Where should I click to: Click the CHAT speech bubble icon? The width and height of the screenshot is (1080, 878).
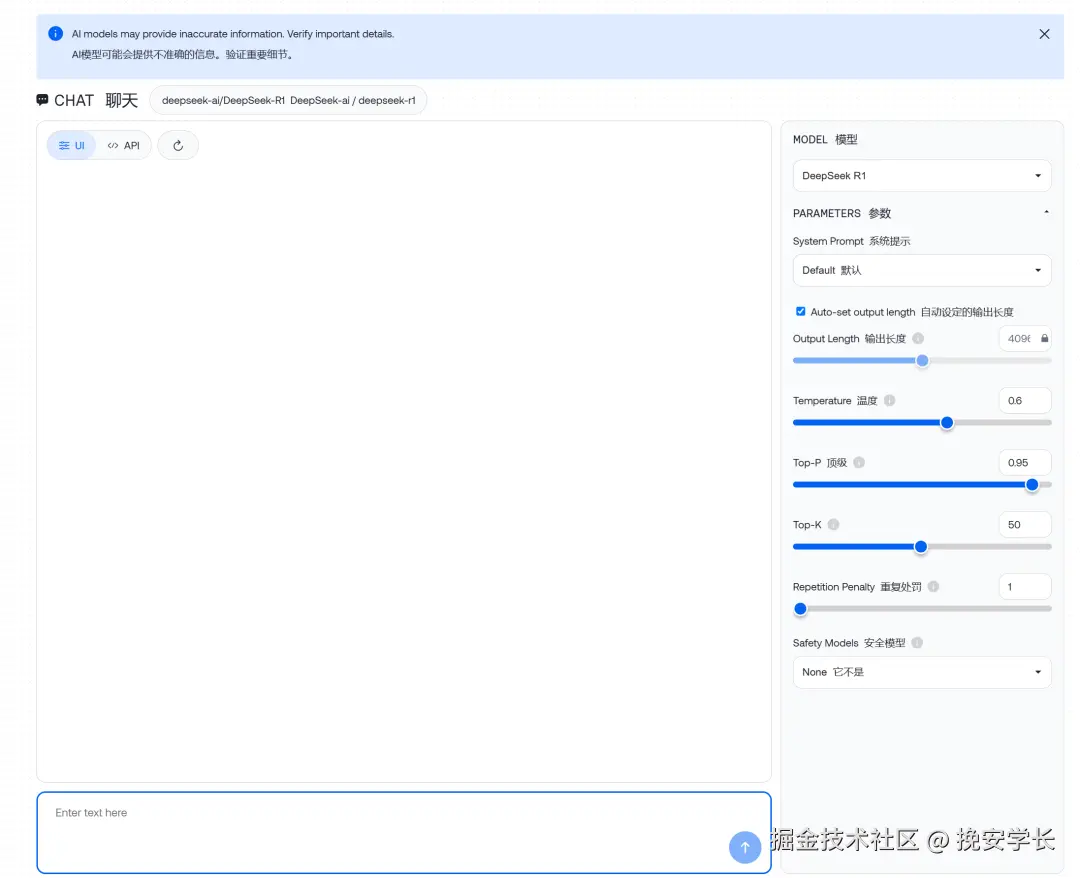click(43, 100)
